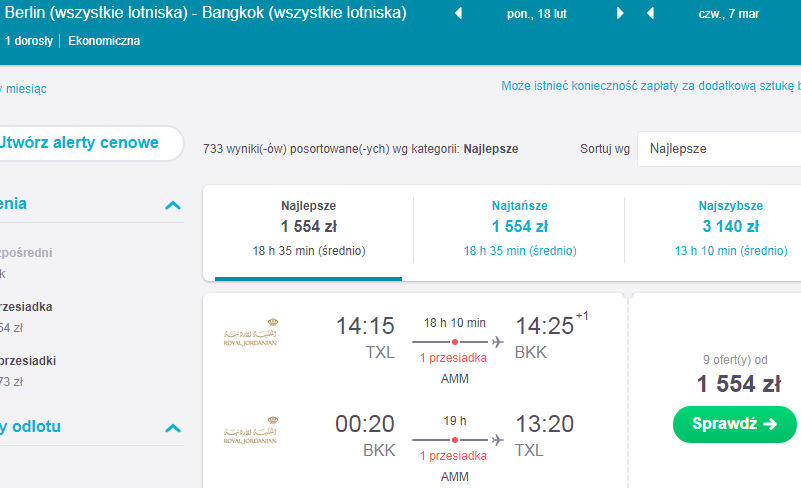Screen dimensions: 801x488
Task: Click the red stopover dot on outbound flight
Action: coord(455,342)
